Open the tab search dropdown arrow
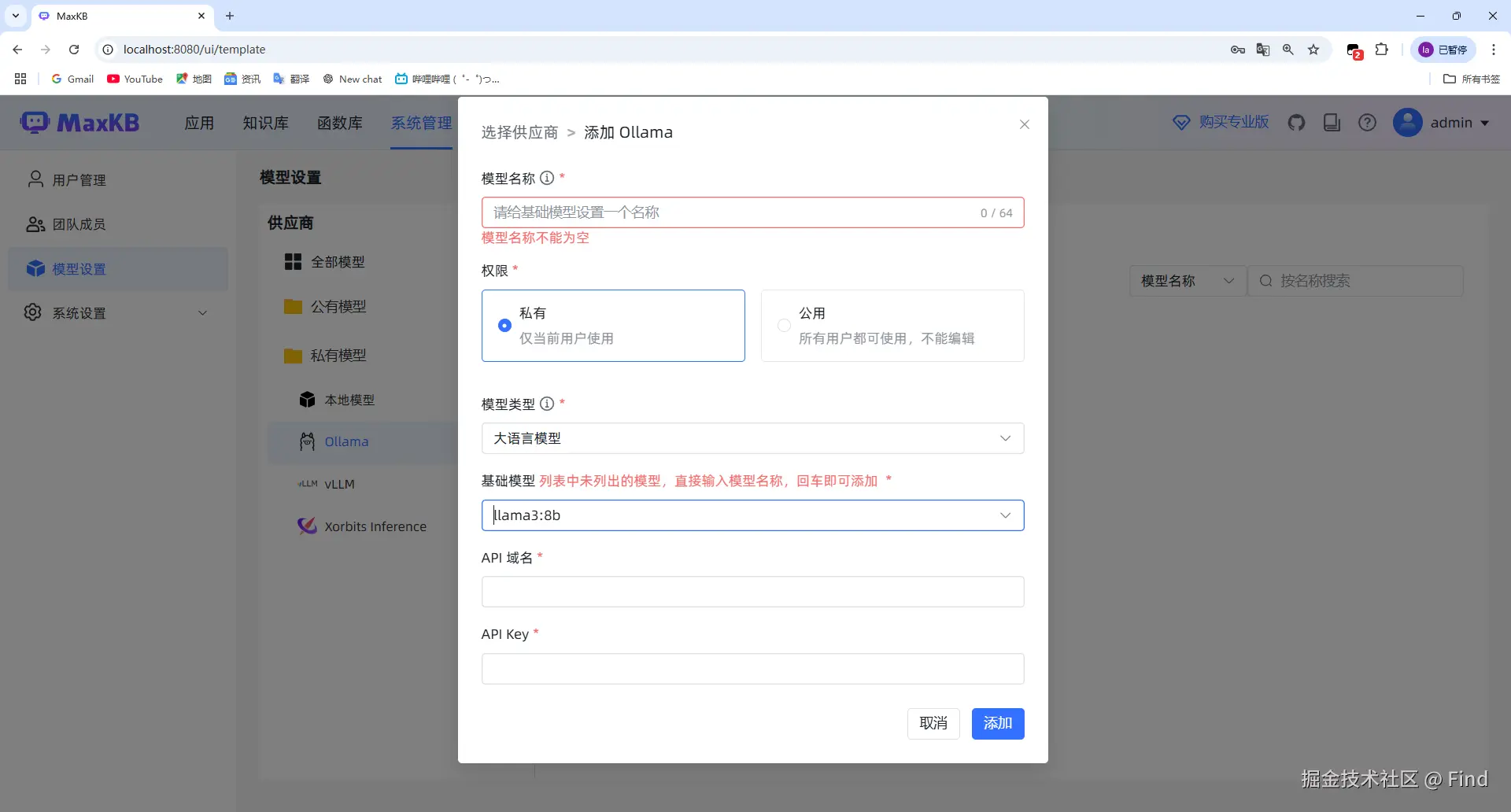 [x=16, y=16]
